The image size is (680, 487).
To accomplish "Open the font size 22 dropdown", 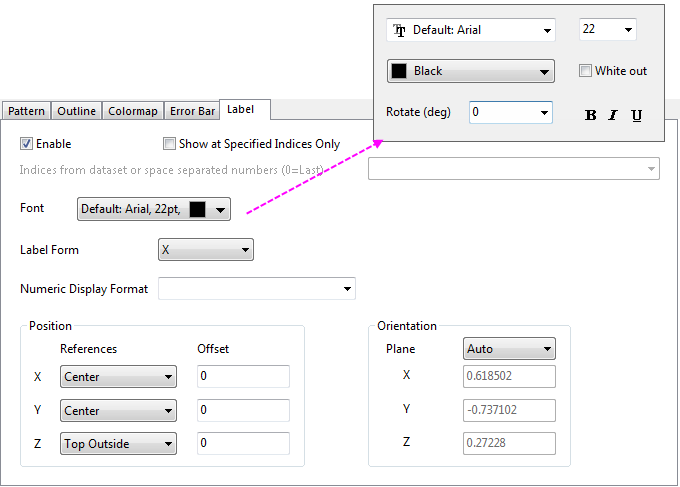I will (607, 30).
